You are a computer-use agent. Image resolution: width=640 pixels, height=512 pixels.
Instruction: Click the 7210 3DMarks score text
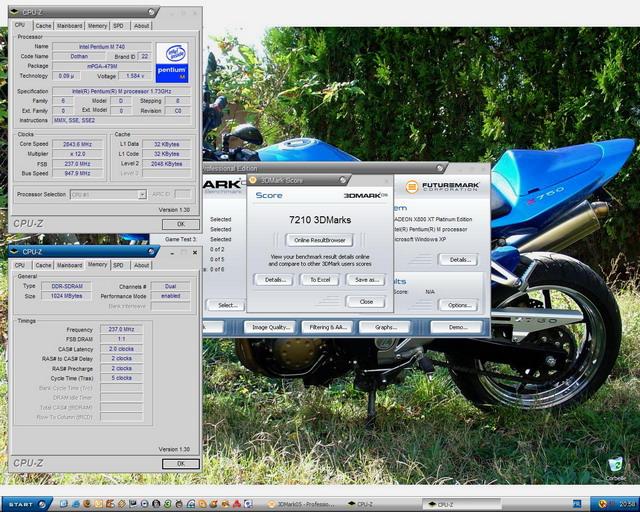click(320, 220)
